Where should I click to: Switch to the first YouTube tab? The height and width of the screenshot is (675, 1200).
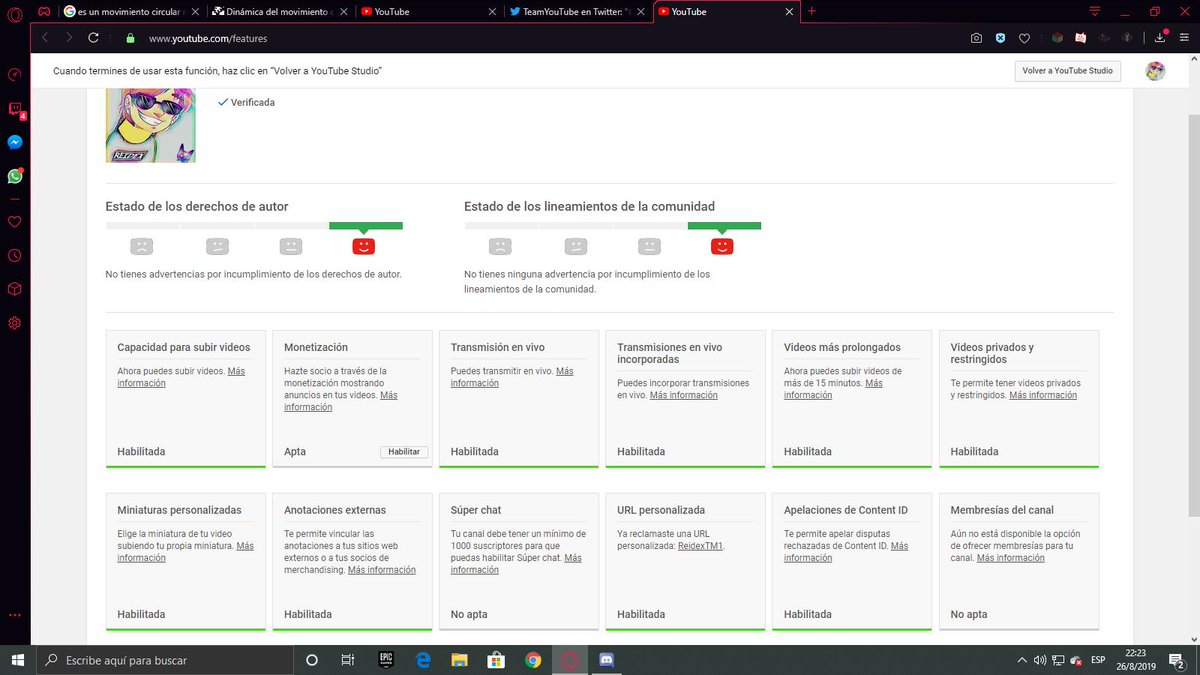click(428, 12)
